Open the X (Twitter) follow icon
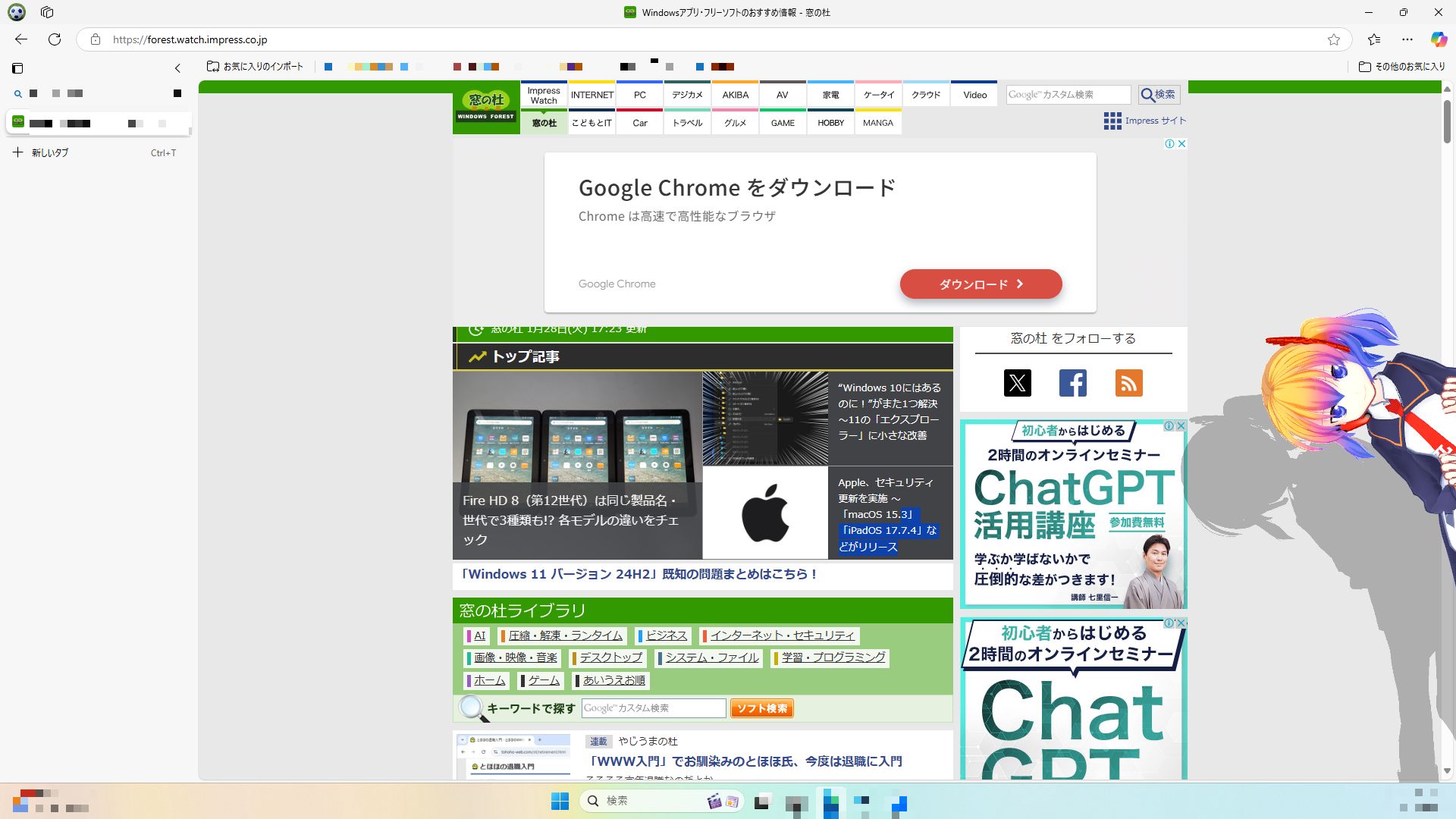 point(1017,383)
